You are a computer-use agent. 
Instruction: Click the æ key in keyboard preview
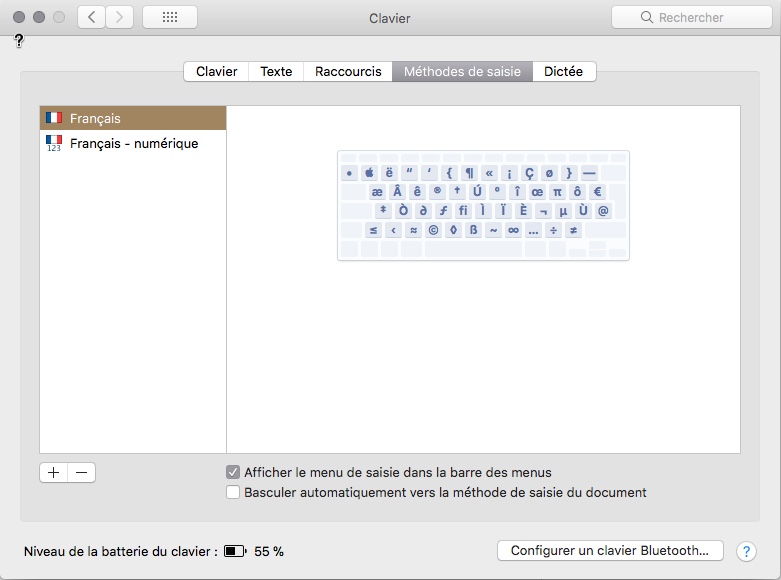[377, 192]
